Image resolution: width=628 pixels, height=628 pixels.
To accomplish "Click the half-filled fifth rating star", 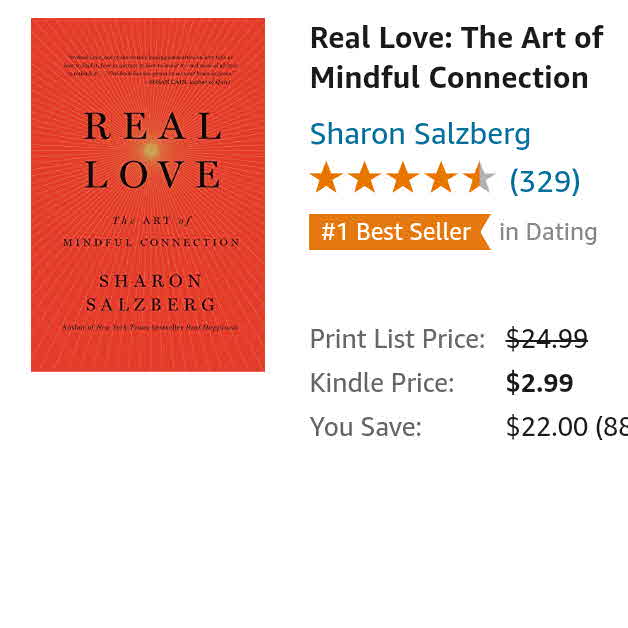I will [x=479, y=179].
